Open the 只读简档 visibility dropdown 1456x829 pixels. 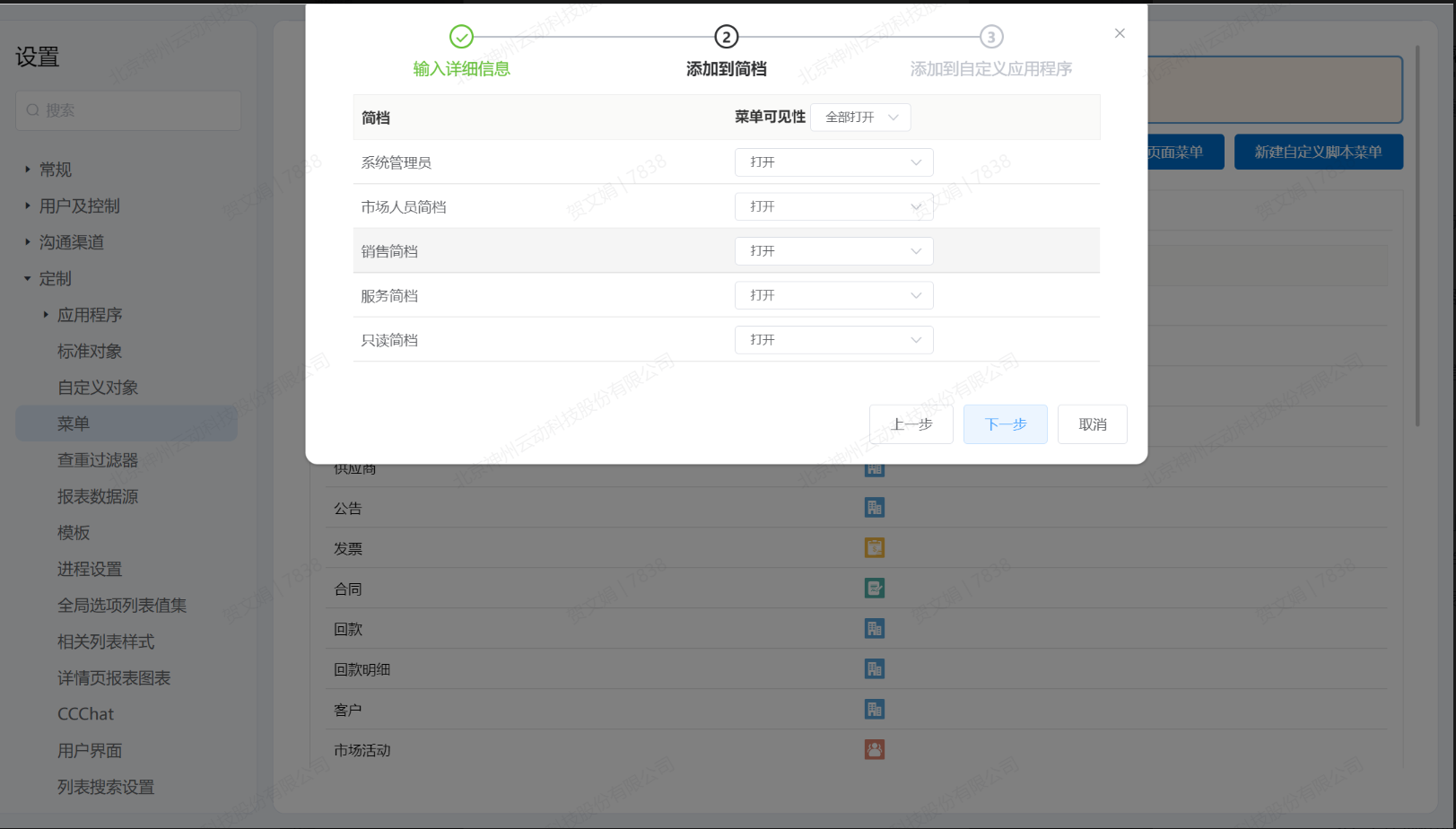point(833,340)
